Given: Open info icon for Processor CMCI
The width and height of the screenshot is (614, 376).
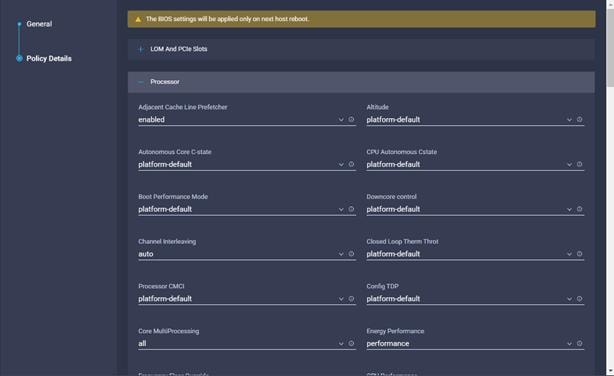Looking at the screenshot, I should click(x=351, y=299).
